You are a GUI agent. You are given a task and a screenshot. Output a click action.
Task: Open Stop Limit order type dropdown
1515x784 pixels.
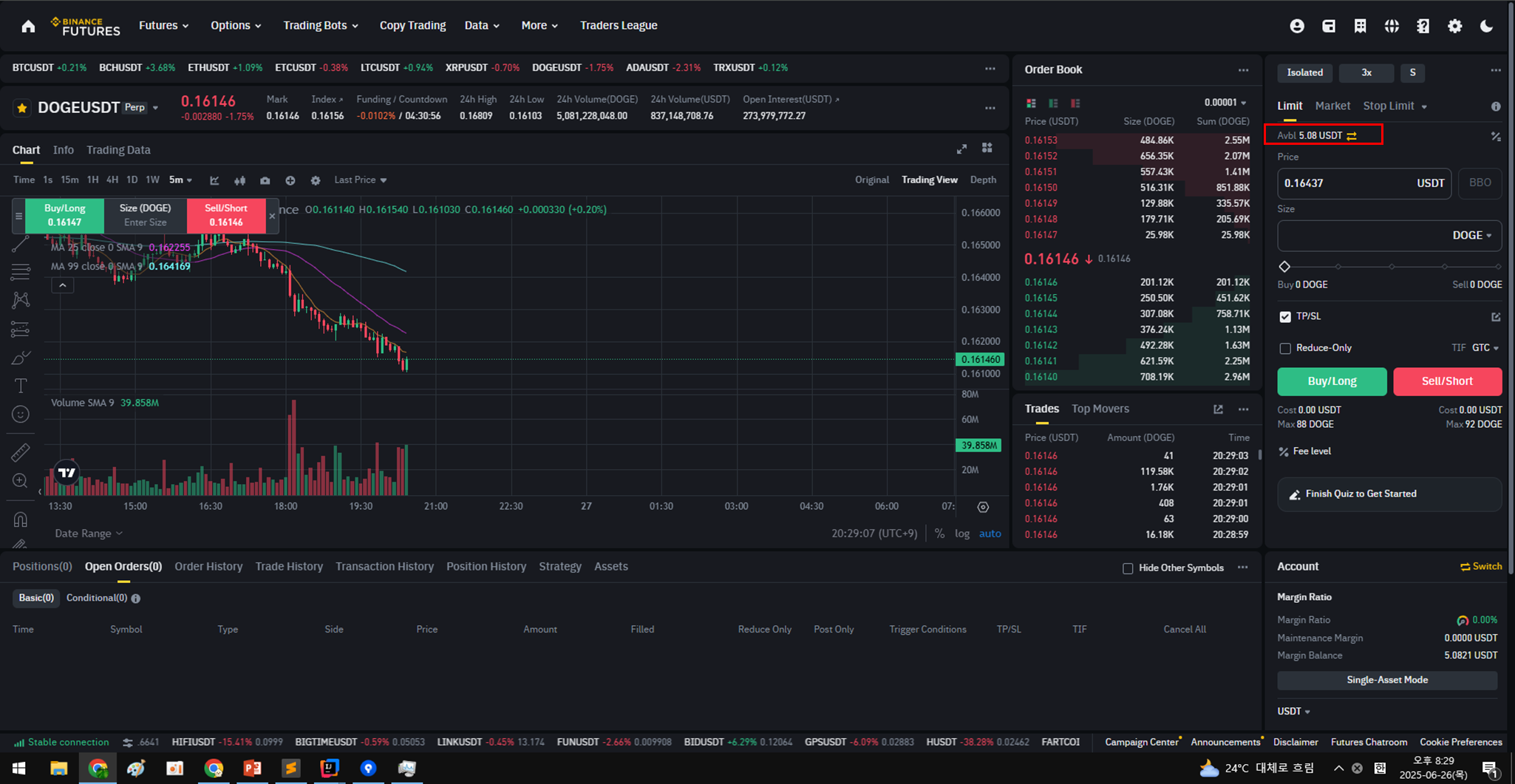(1395, 106)
